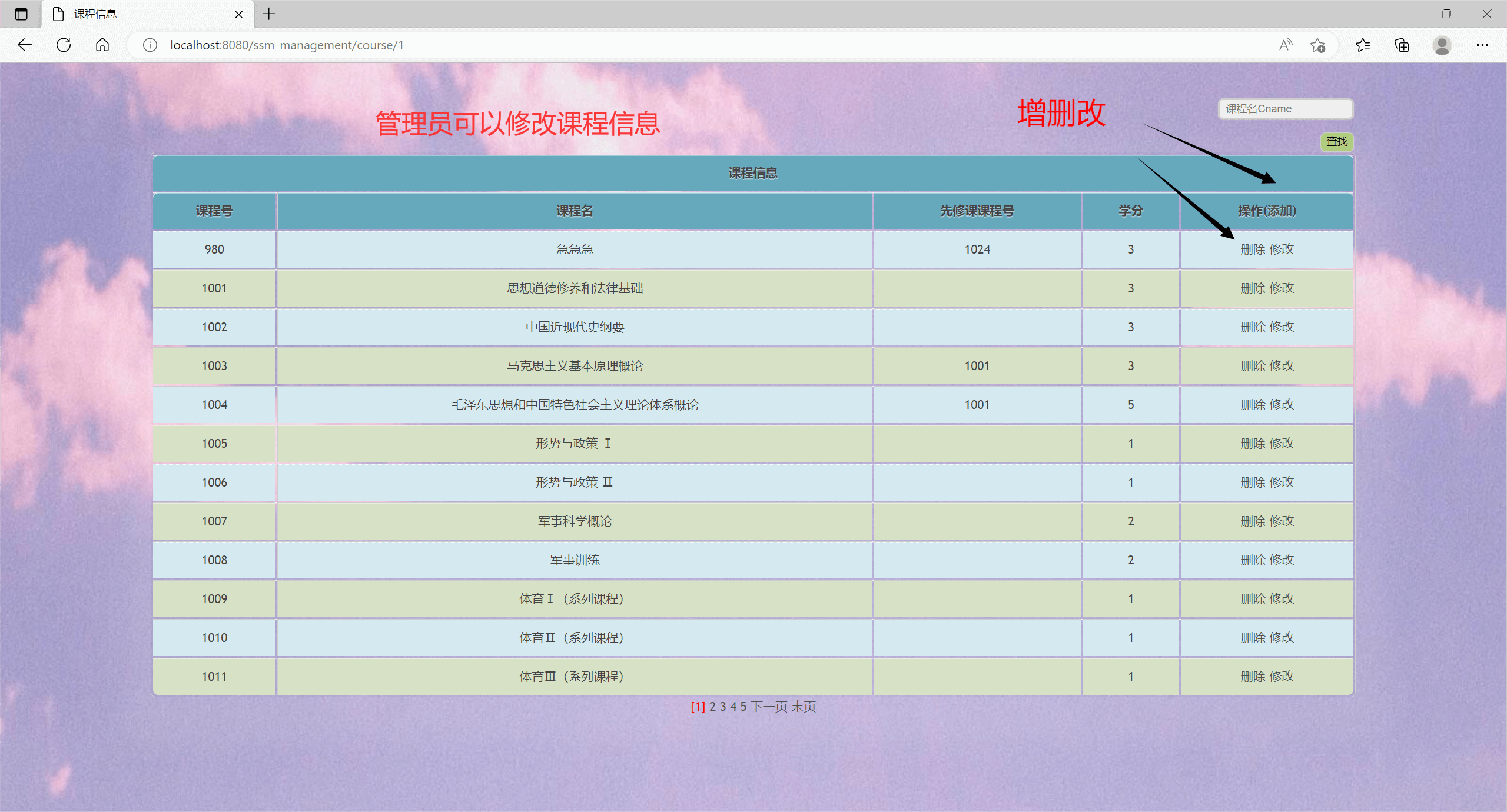1507x812 pixels.
Task: Refresh the page with the reload icon
Action: [x=63, y=45]
